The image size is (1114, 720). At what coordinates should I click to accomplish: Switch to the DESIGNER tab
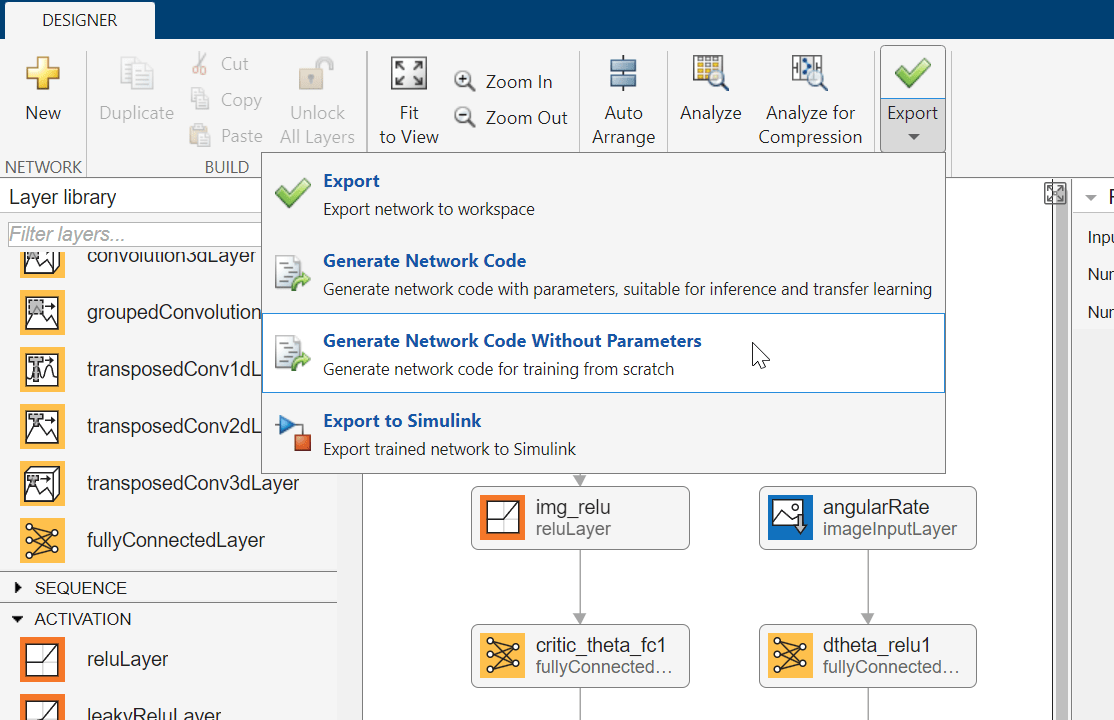click(79, 20)
